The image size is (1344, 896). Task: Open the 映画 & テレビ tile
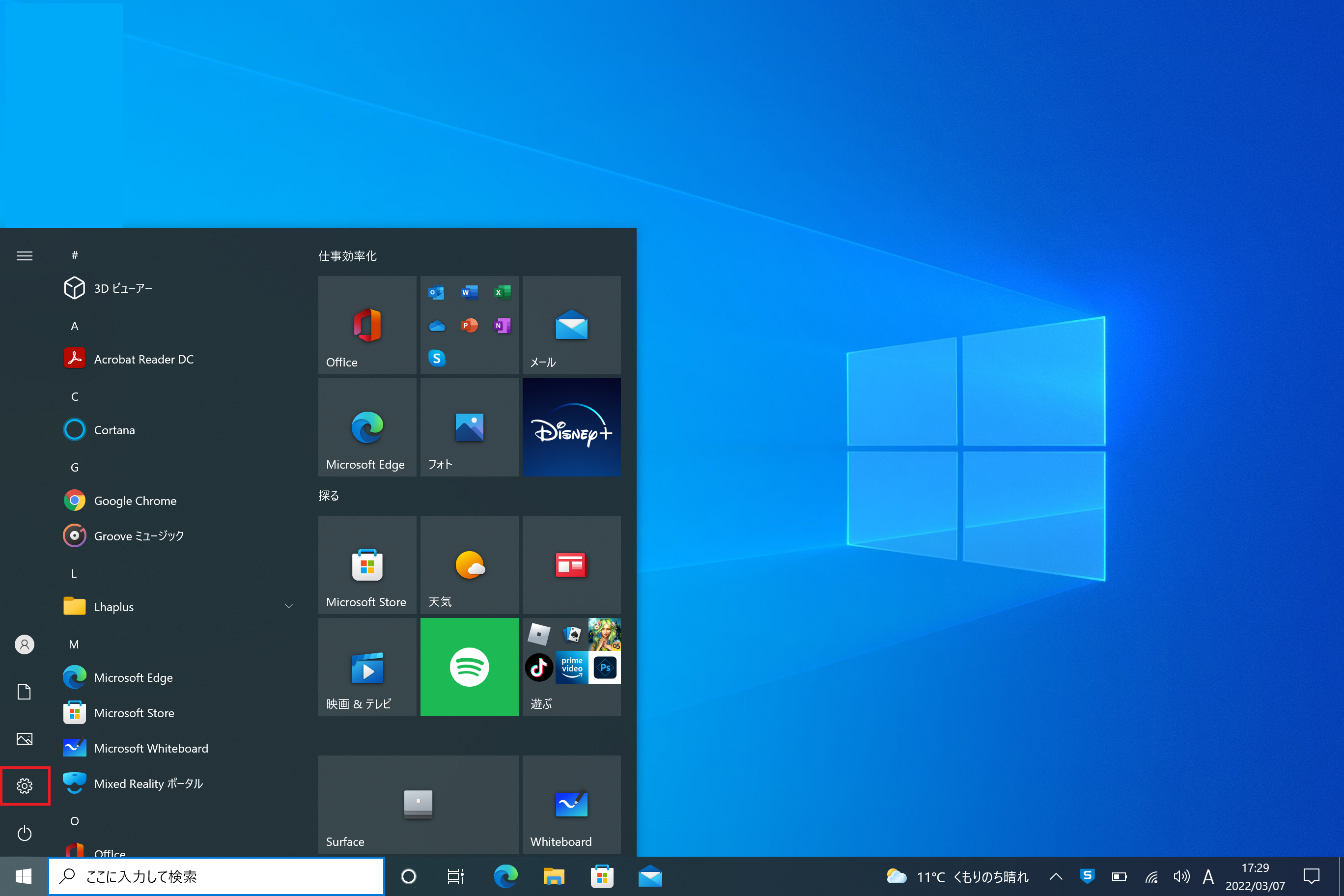click(x=367, y=667)
